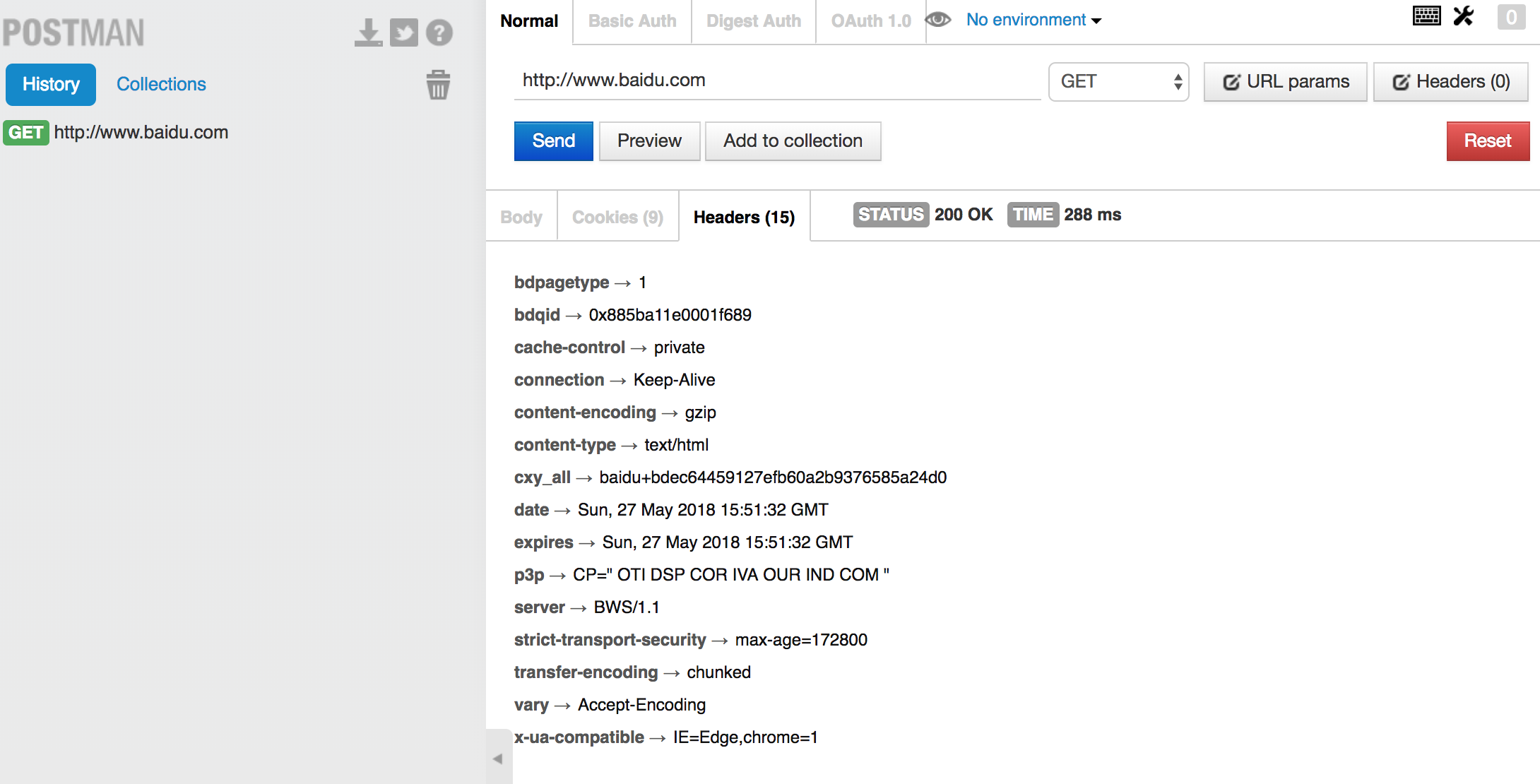Open settings wrench icon
This screenshot has height=784, width=1540.
1464,16
